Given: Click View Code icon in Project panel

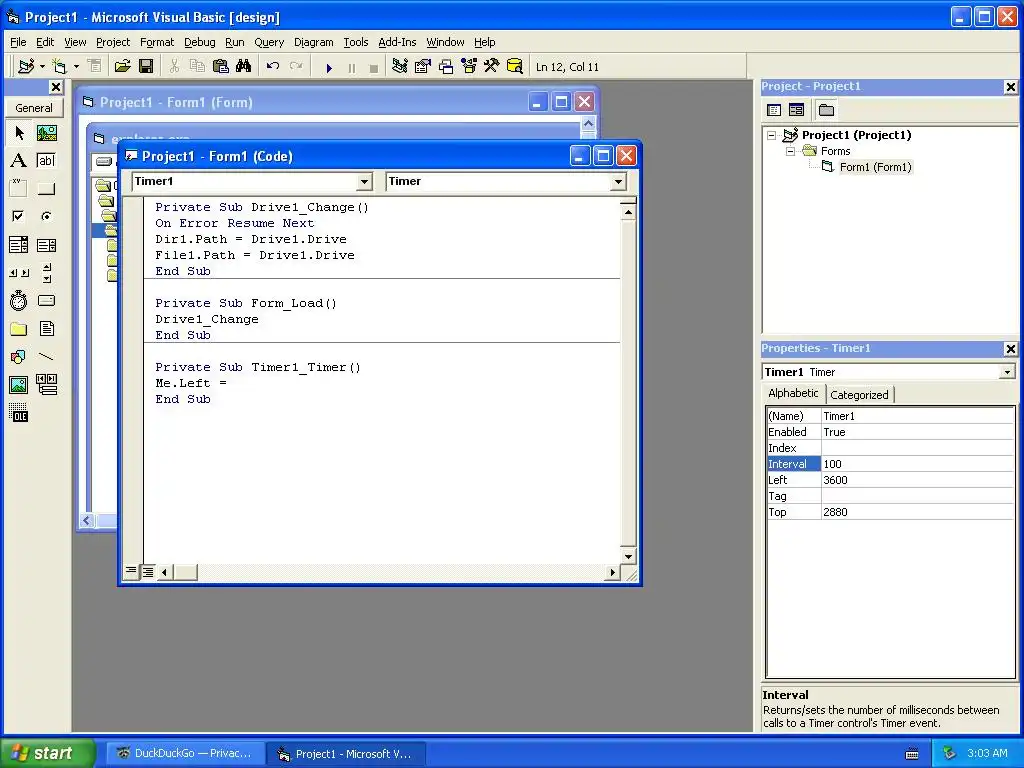Looking at the screenshot, I should pos(774,110).
